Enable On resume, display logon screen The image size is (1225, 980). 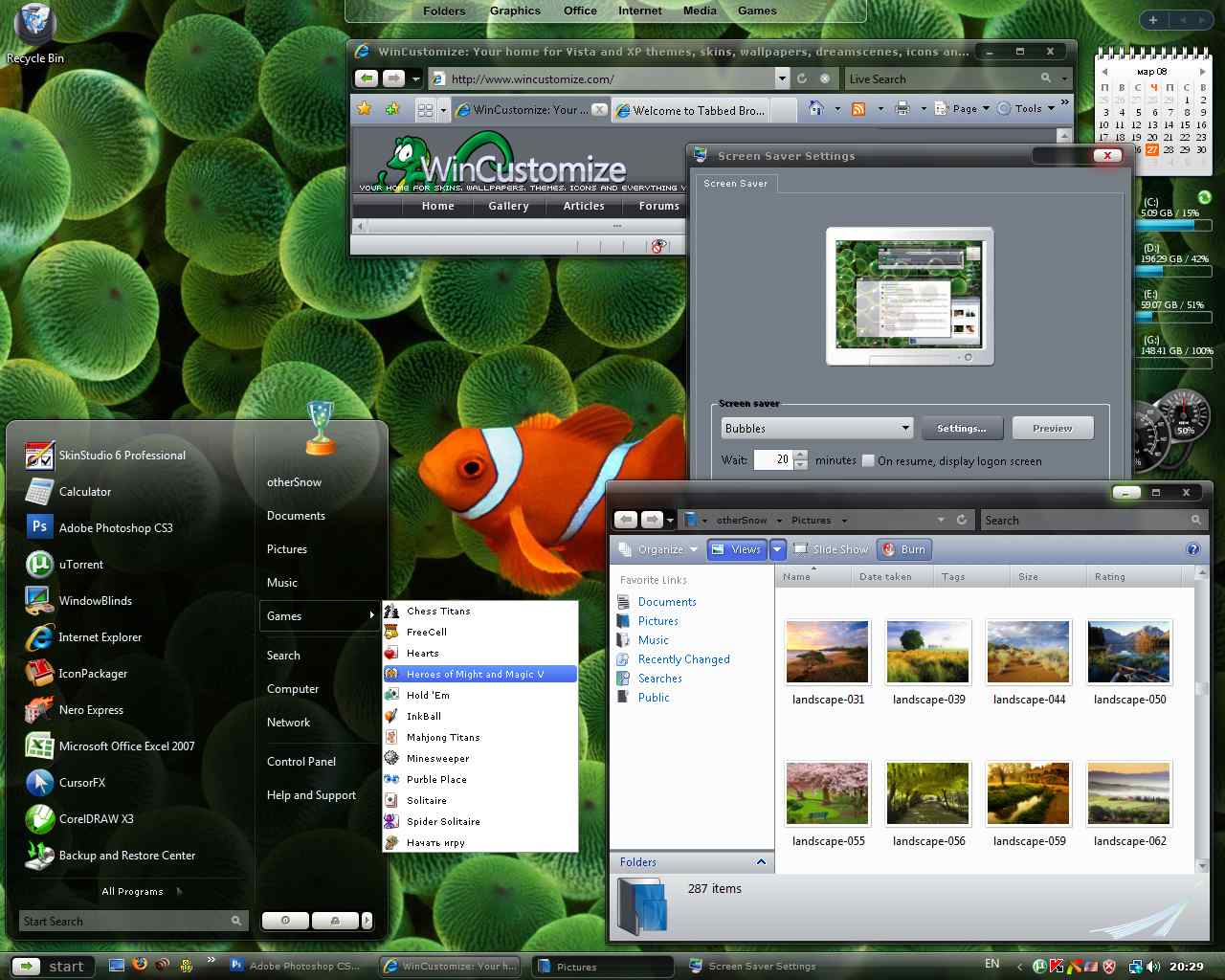pyautogui.click(x=868, y=460)
